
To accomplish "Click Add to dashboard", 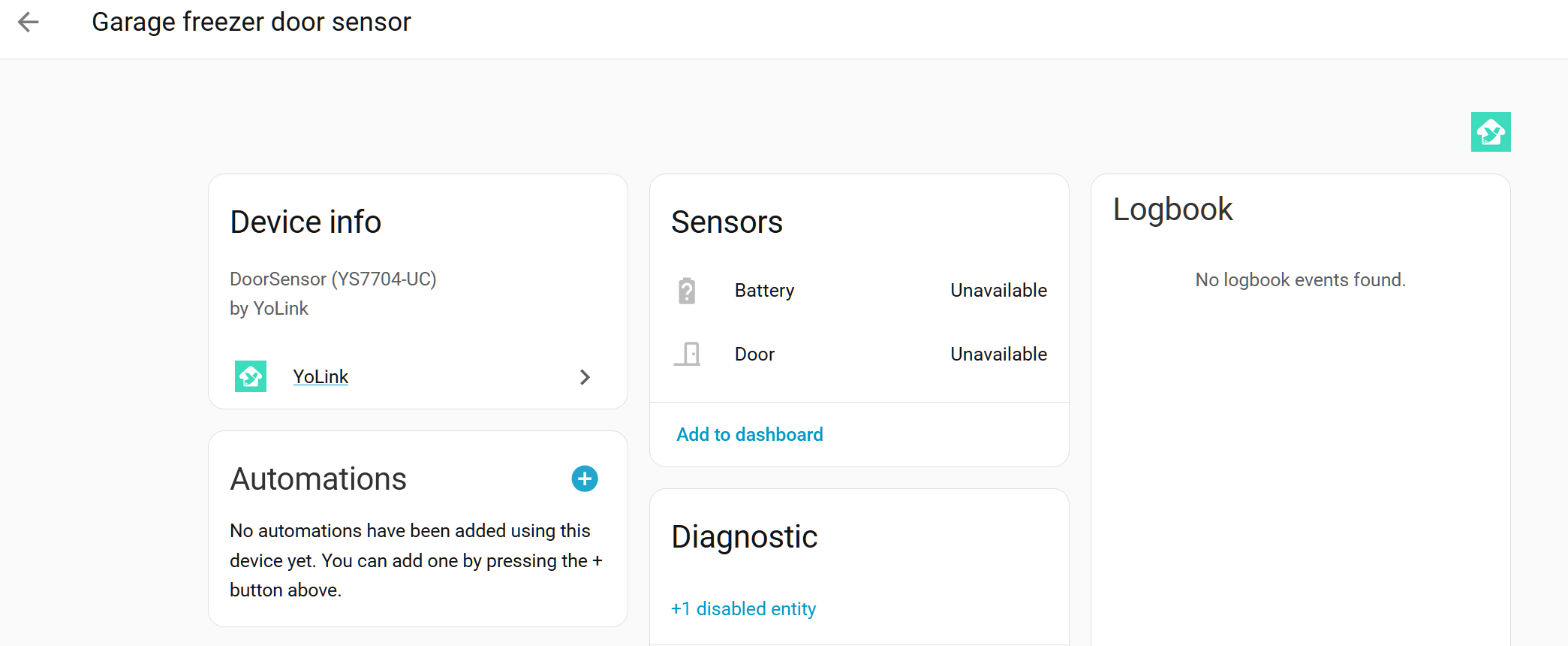I will (x=750, y=434).
